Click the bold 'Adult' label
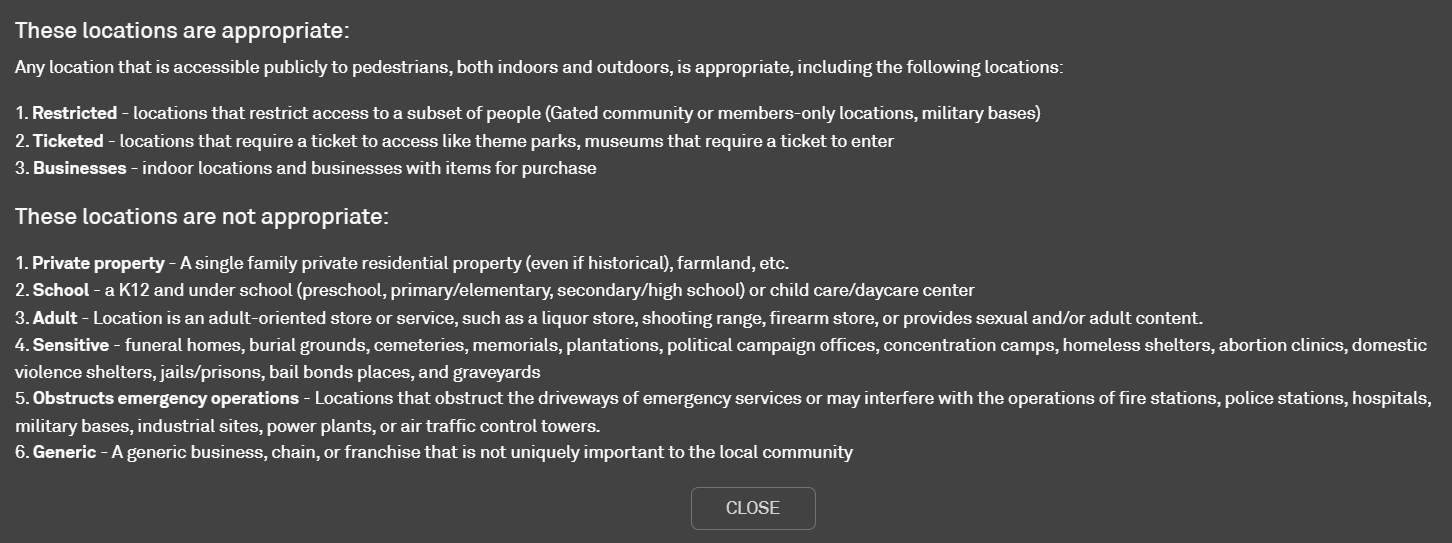 55,318
